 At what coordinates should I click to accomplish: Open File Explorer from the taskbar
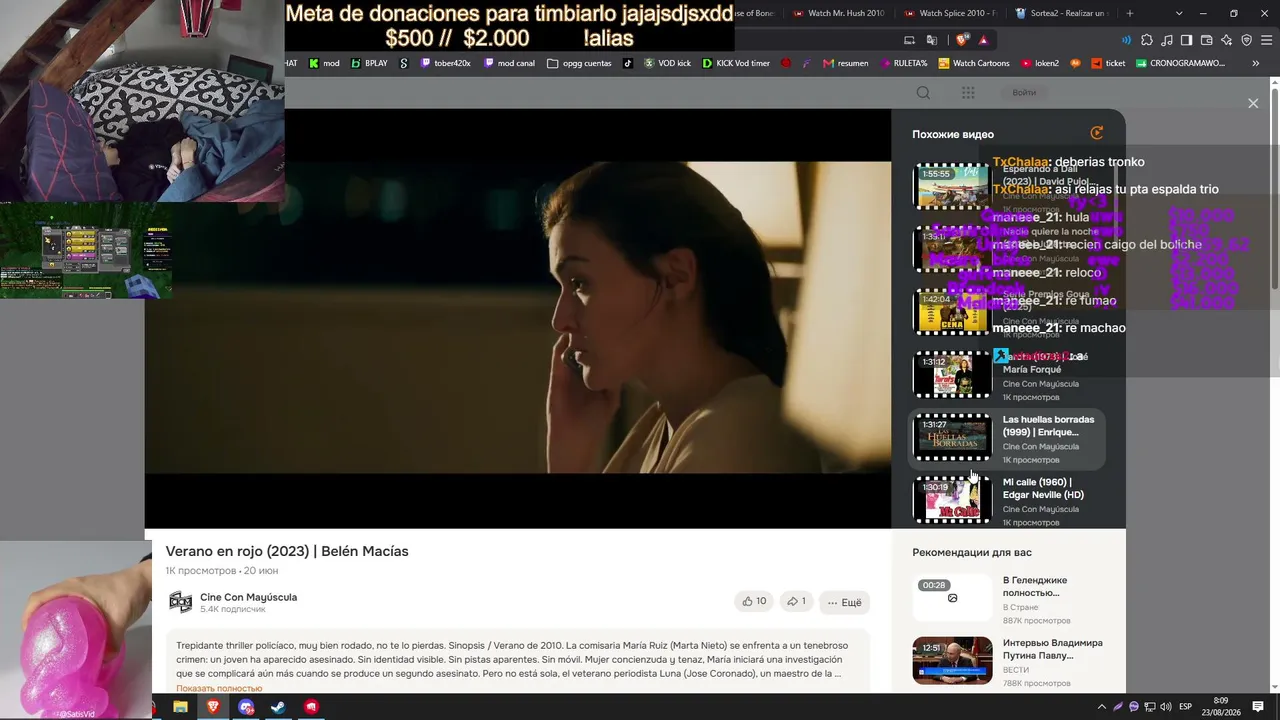[x=180, y=707]
